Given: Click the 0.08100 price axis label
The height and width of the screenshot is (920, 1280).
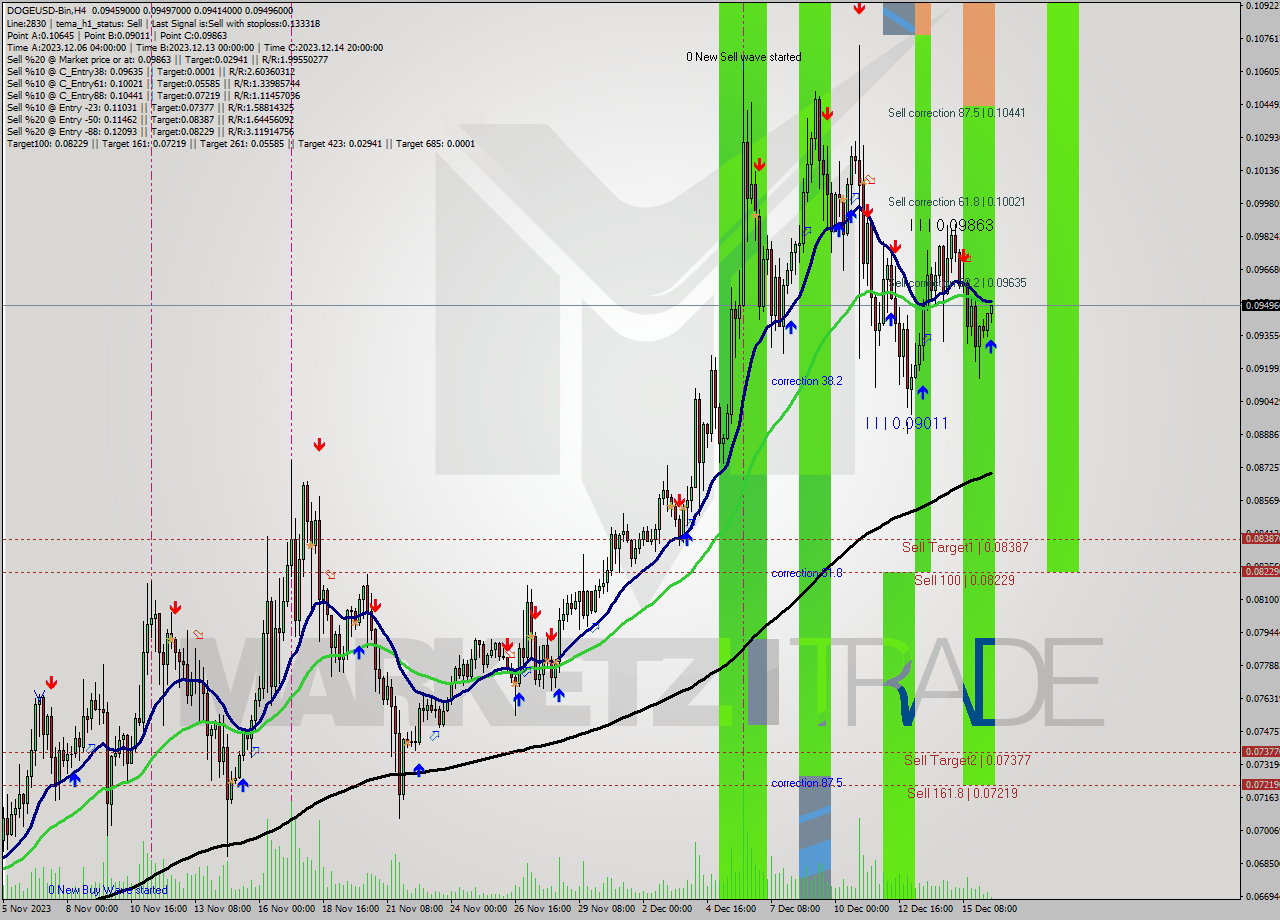Looking at the screenshot, I should (1262, 600).
